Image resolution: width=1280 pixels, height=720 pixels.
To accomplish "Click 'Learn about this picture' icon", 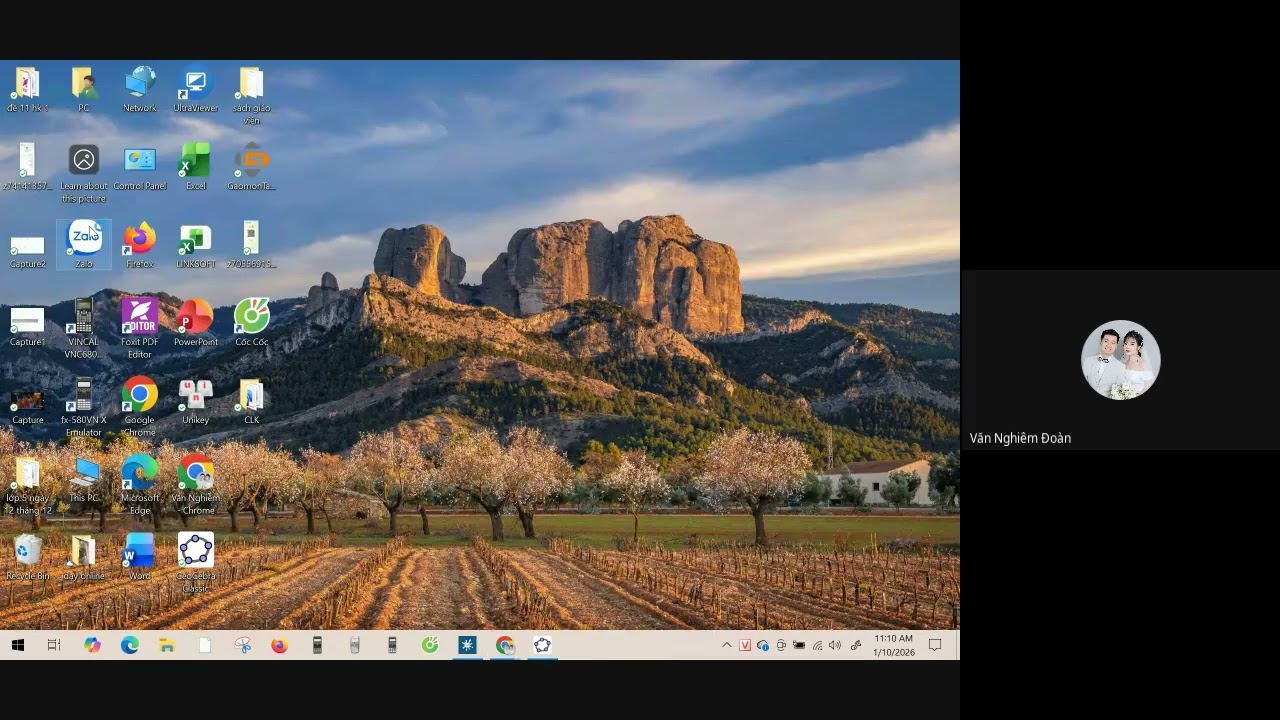I will pos(84,173).
